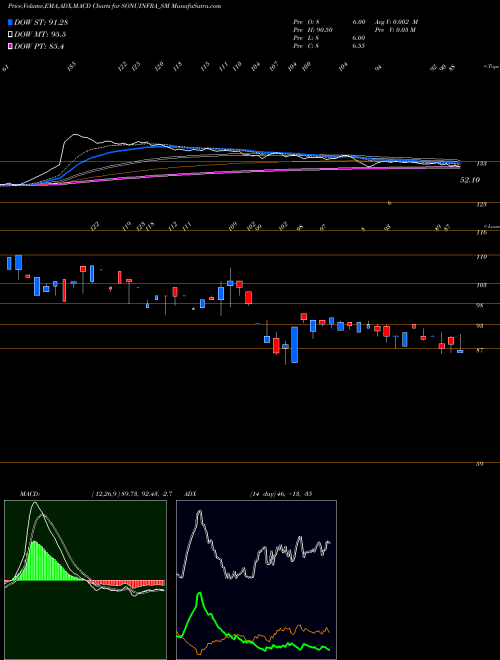
Task: Click the tall blue candlestick near the lowest price
Action: click(295, 345)
